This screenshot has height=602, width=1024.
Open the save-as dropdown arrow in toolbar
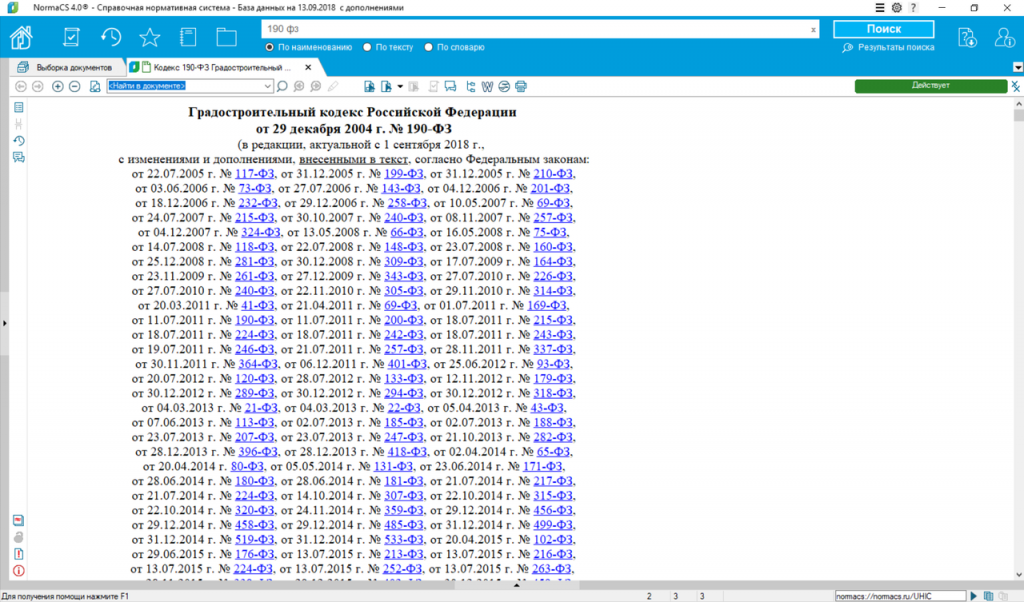click(400, 86)
